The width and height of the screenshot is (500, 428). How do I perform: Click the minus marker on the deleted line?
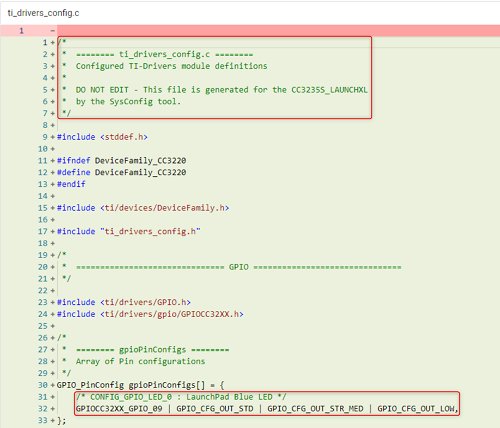53,31
